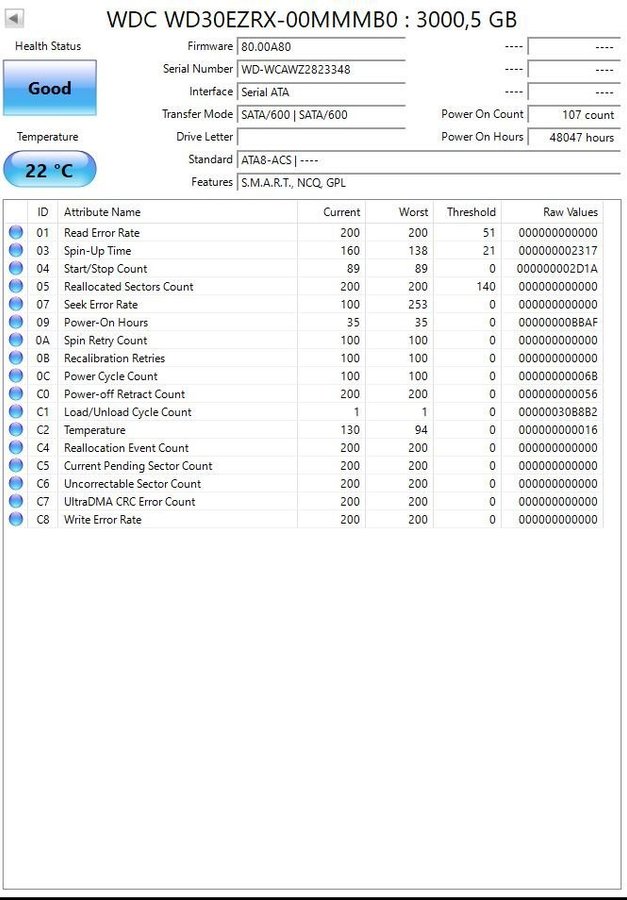This screenshot has width=627, height=900.
Task: Click the status orb for Reallocated Sectors Count
Action: pyautogui.click(x=16, y=286)
